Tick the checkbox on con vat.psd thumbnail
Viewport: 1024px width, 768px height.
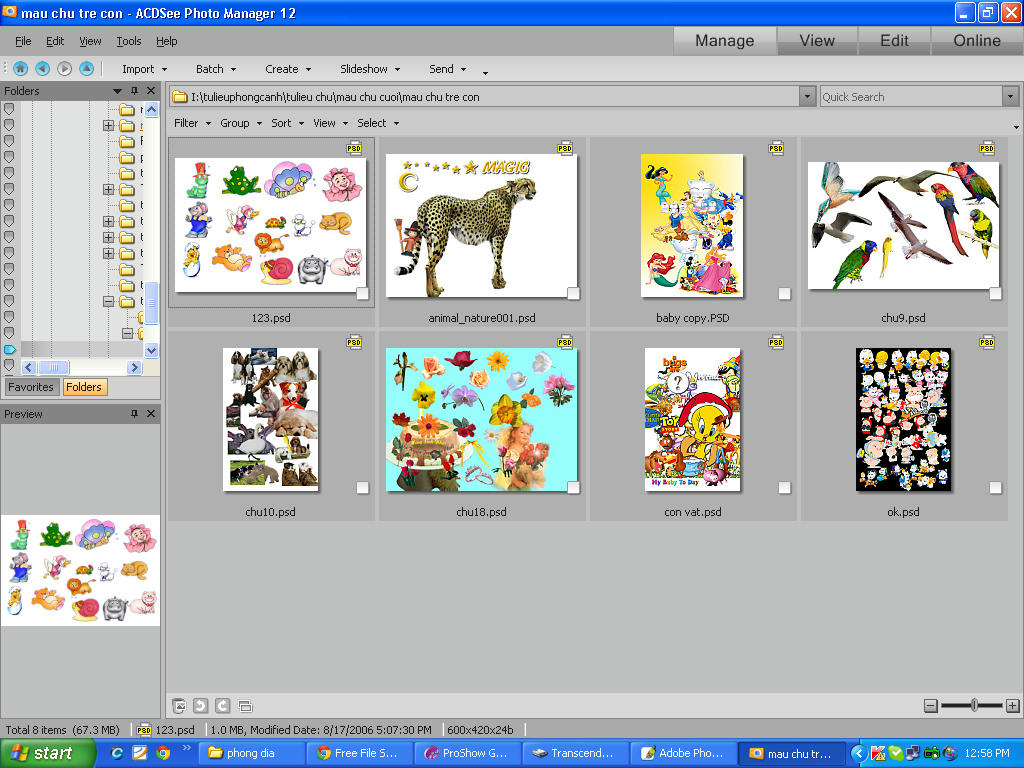(784, 488)
